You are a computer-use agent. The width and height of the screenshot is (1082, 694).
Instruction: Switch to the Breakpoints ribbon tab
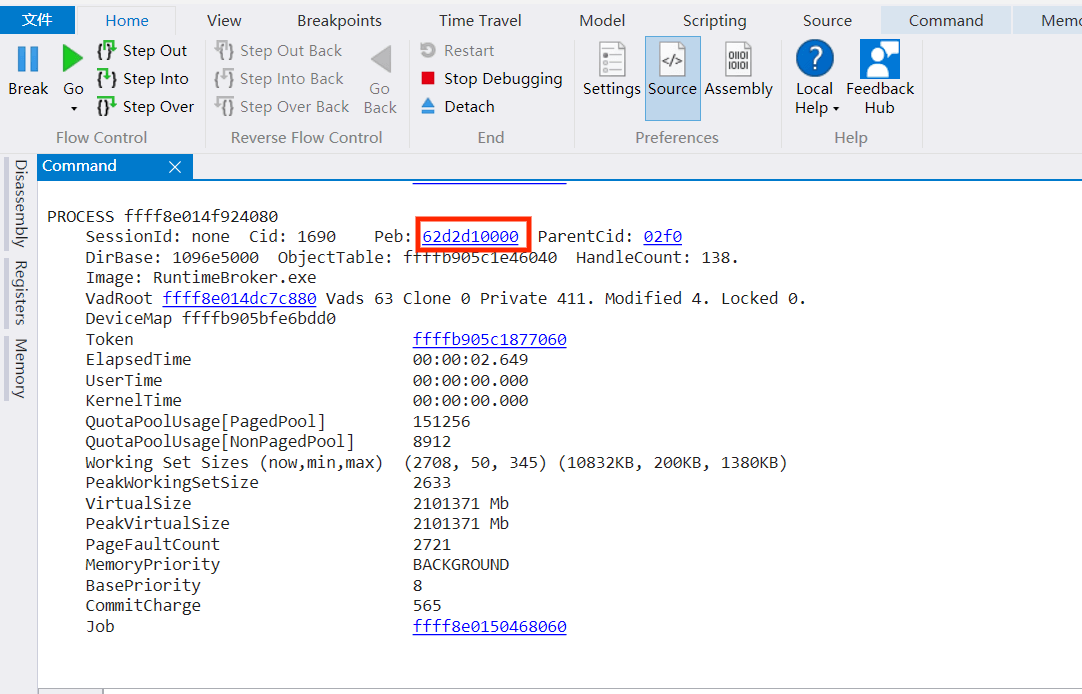(339, 20)
